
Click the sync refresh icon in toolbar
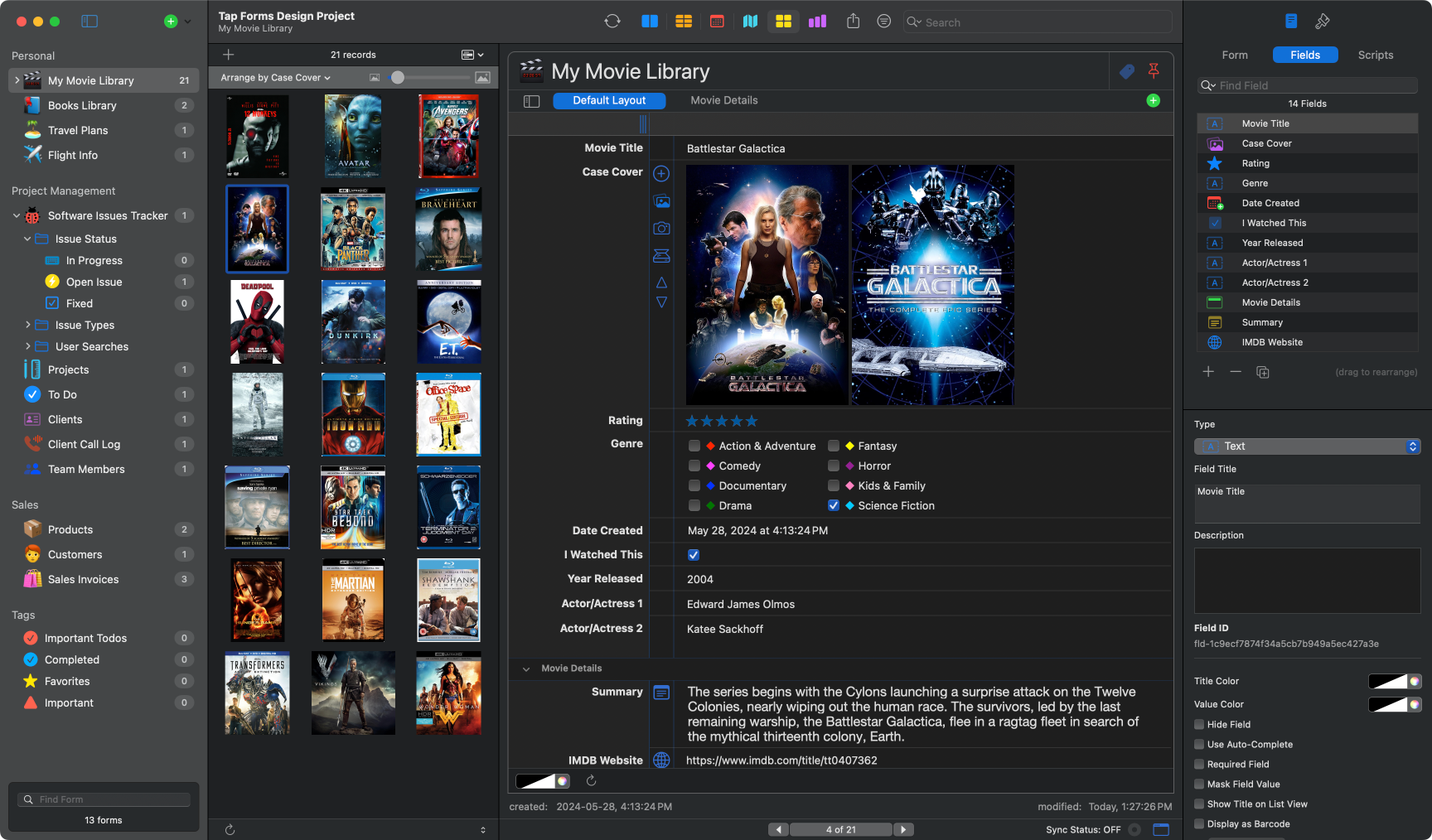[x=612, y=22]
